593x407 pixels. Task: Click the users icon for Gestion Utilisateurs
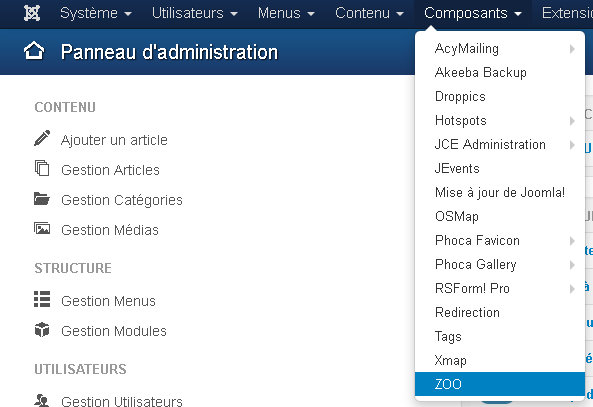coord(42,400)
